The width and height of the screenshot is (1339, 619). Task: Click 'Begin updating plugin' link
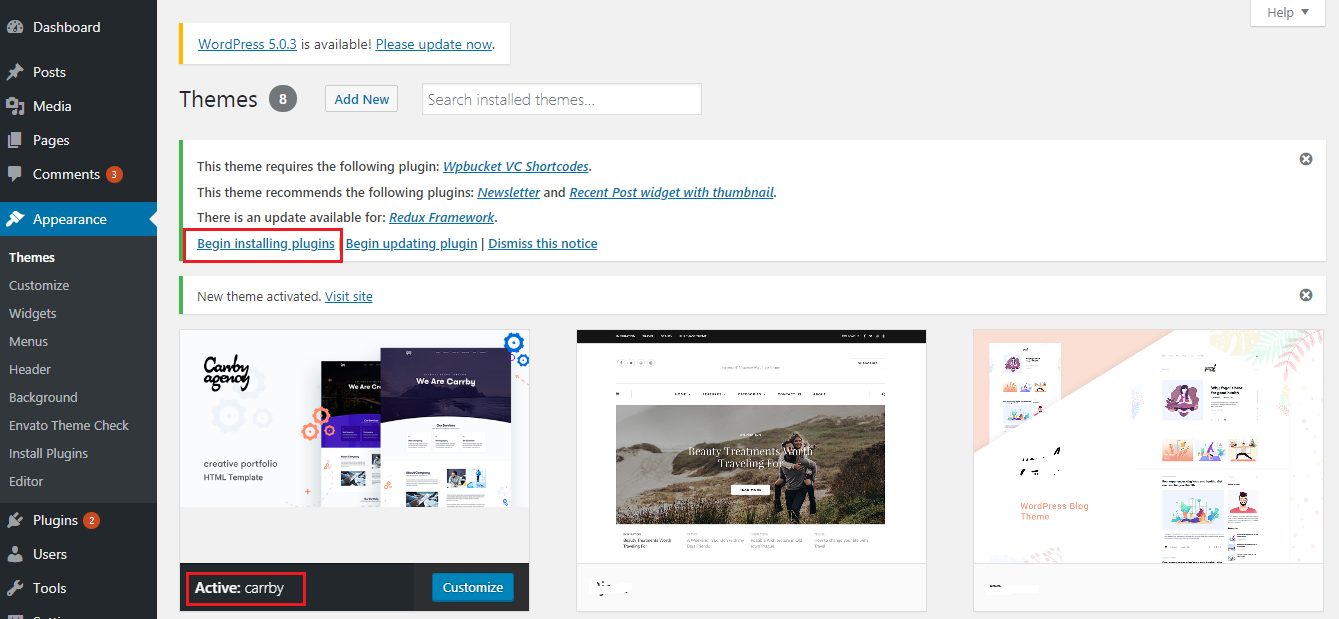[x=411, y=243]
